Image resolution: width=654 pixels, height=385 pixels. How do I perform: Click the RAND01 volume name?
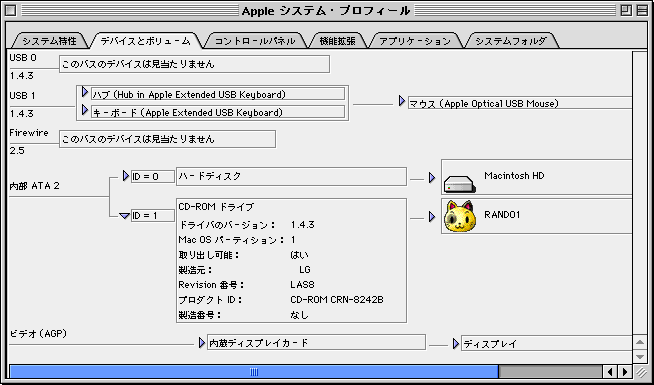(x=502, y=215)
